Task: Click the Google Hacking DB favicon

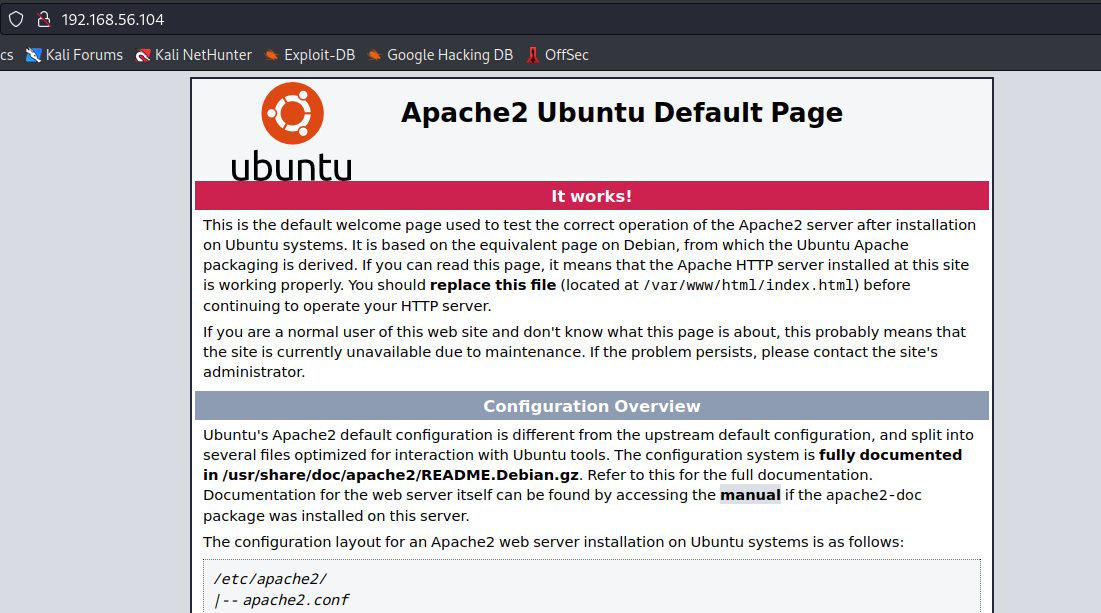Action: coord(375,55)
